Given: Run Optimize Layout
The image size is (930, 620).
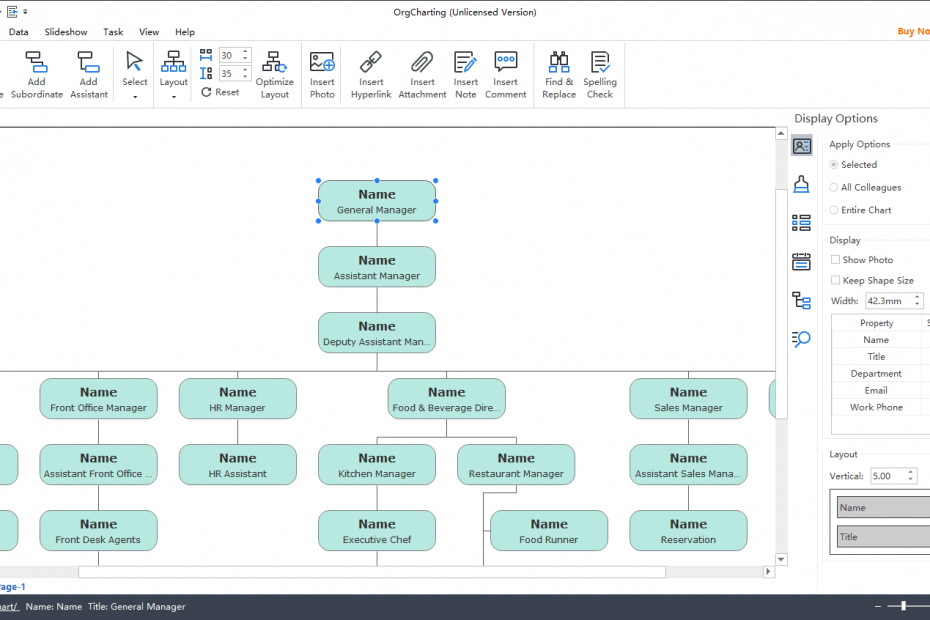Looking at the screenshot, I should coord(275,75).
